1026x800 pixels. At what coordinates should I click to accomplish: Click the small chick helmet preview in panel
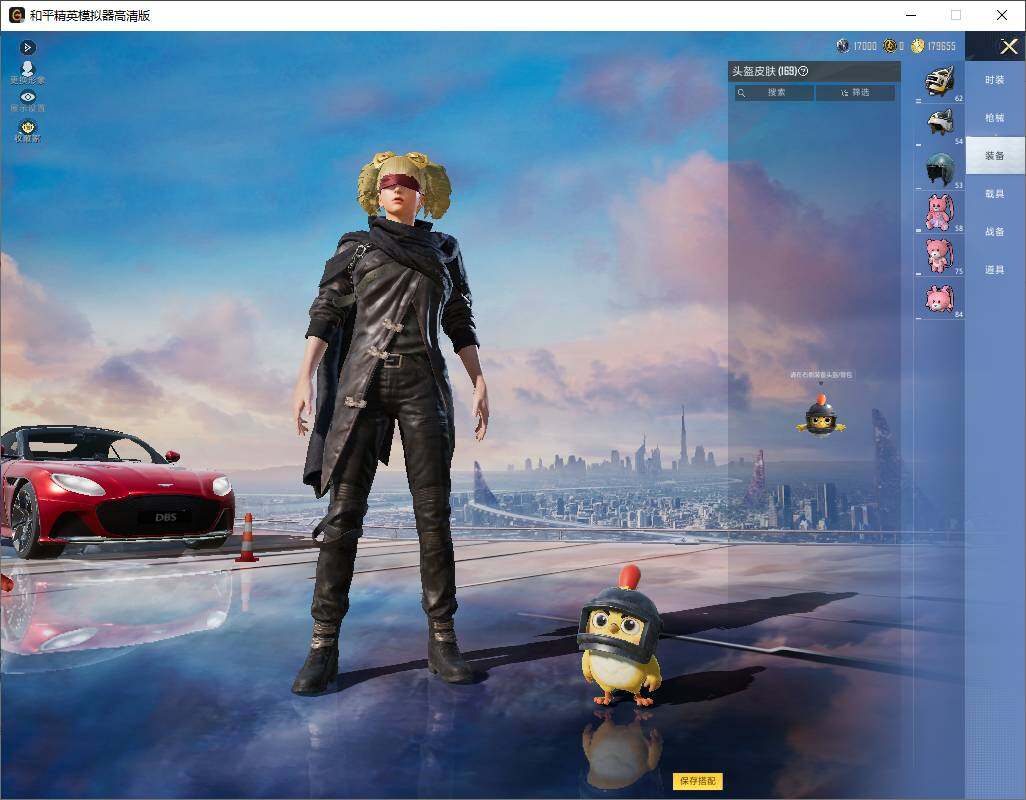coord(821,415)
